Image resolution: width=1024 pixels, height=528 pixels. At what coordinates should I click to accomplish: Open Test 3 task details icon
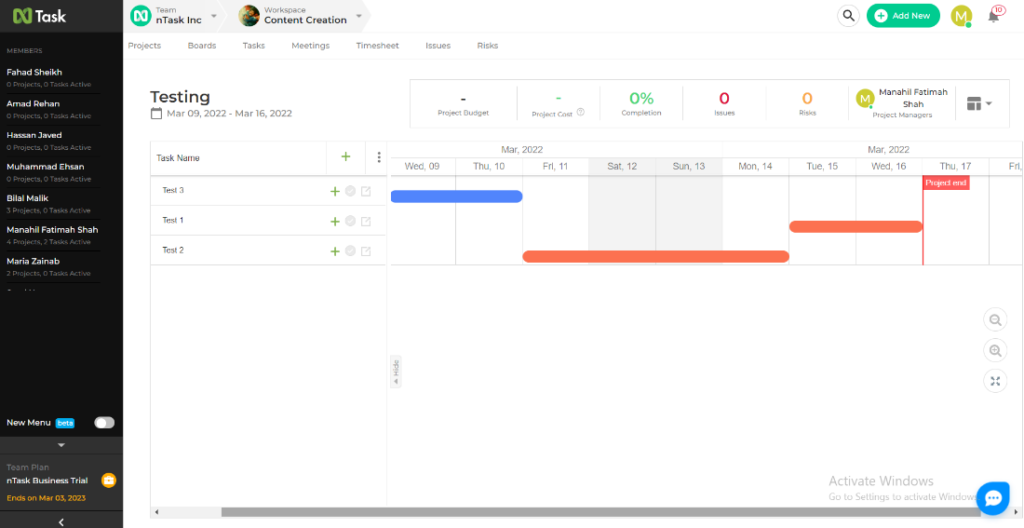tap(366, 191)
